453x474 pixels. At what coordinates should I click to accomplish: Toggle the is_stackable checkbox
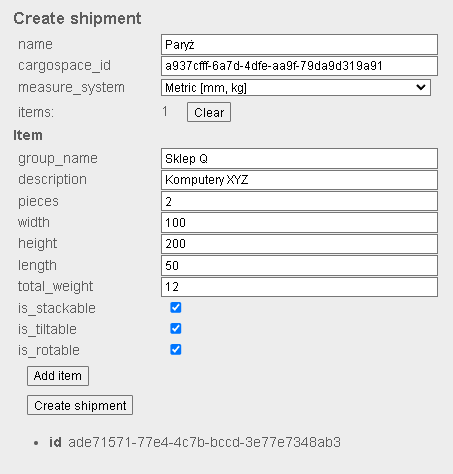click(176, 307)
